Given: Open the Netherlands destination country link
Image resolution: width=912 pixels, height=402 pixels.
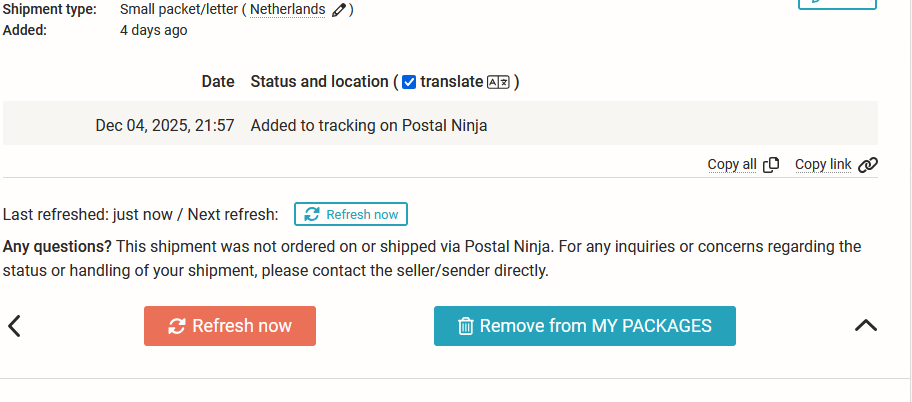Looking at the screenshot, I should (x=287, y=10).
